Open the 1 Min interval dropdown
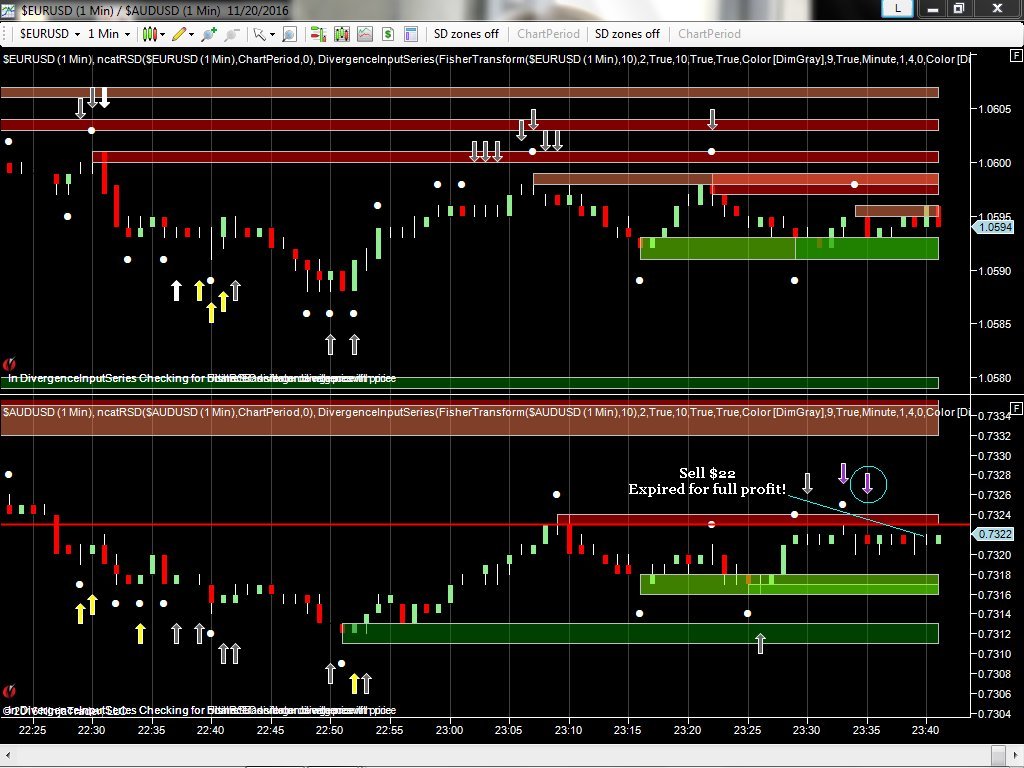This screenshot has height=768, width=1024. tap(108, 34)
